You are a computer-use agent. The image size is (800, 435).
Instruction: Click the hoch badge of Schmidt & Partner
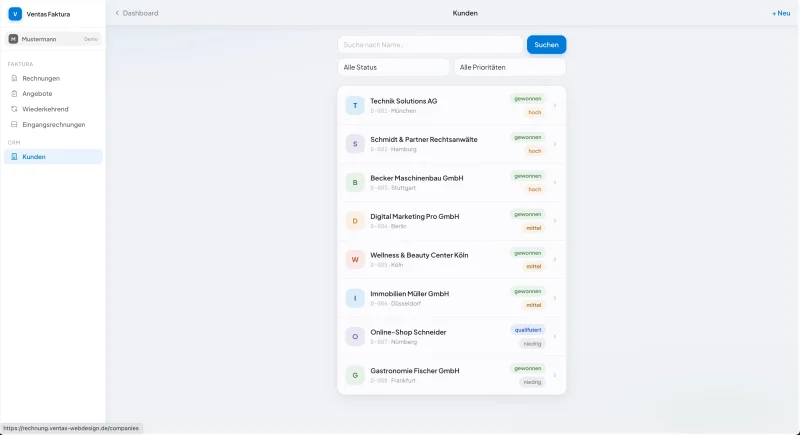tap(534, 151)
